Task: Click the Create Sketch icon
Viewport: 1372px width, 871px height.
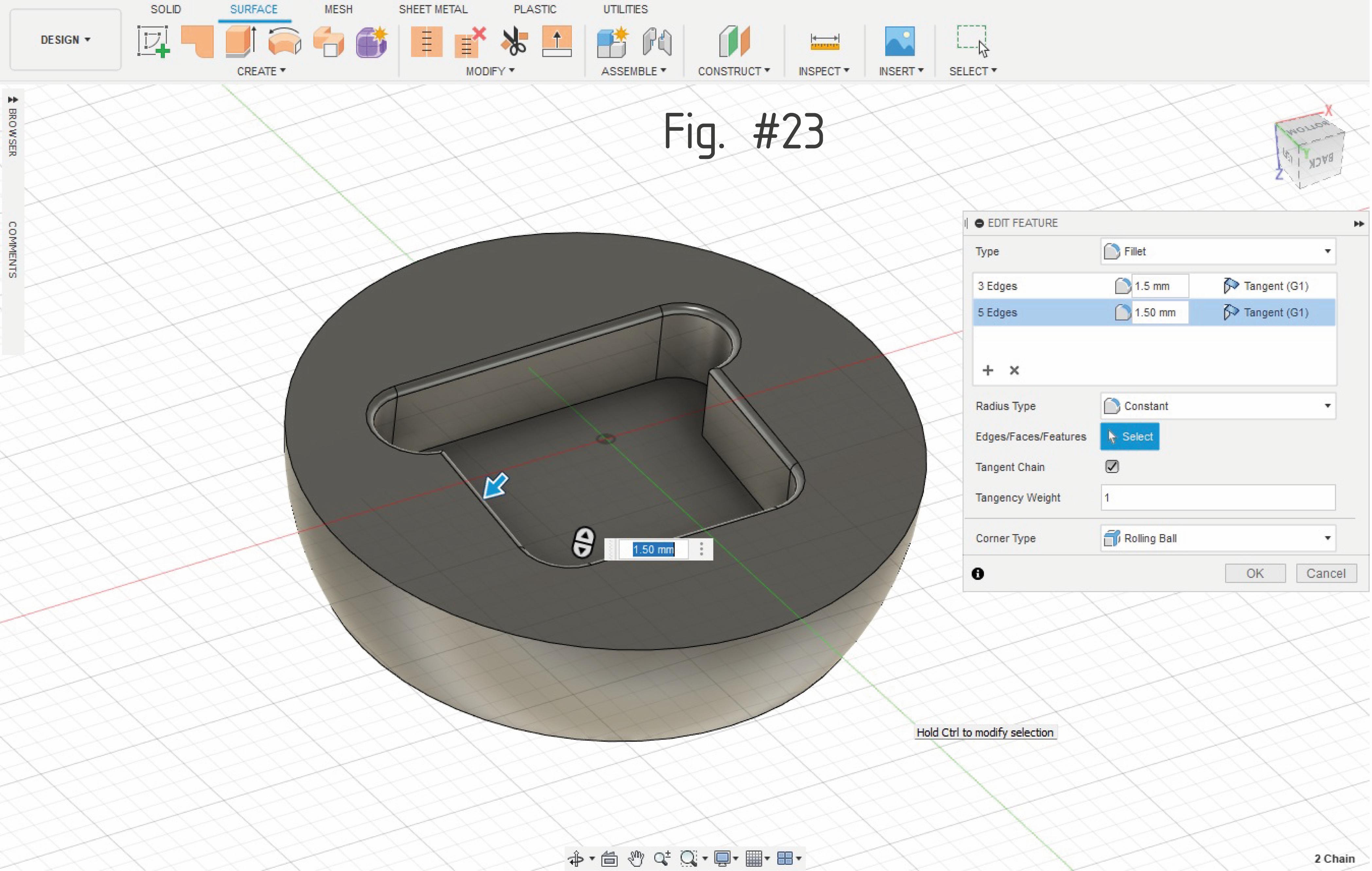Action: (153, 41)
